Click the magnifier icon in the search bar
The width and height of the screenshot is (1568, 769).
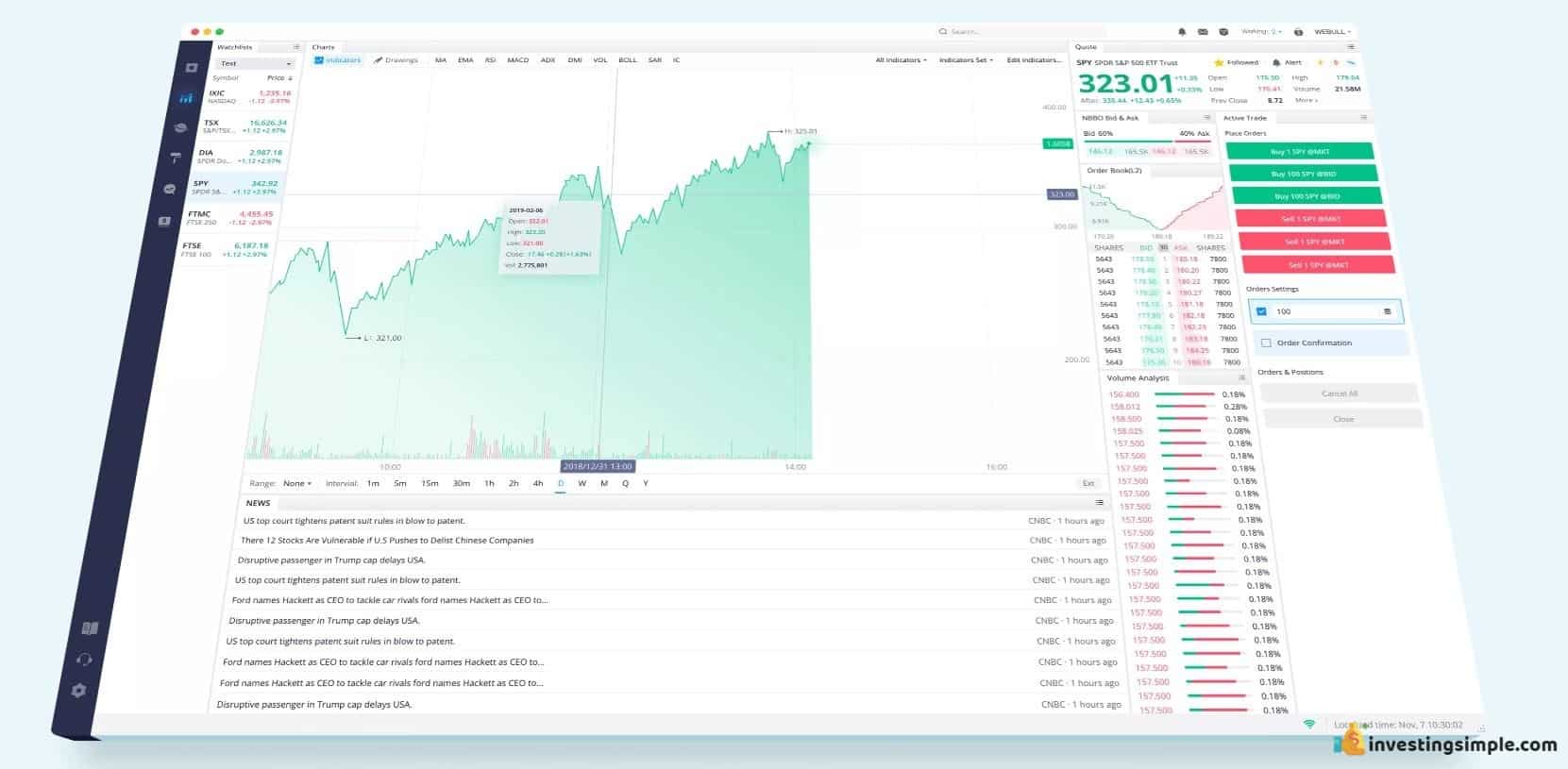point(943,32)
